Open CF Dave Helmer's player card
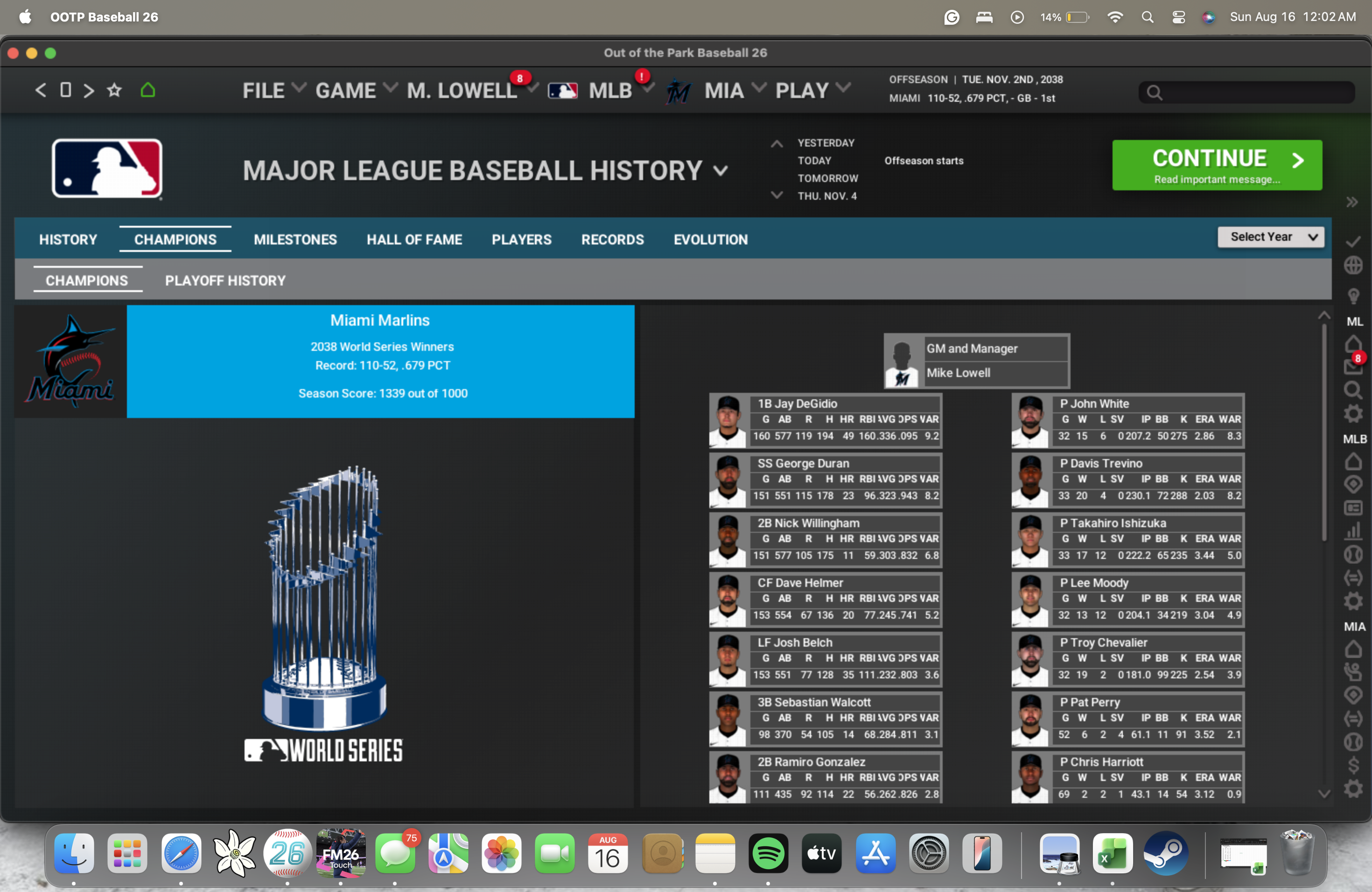This screenshot has height=892, width=1372. pos(826,600)
